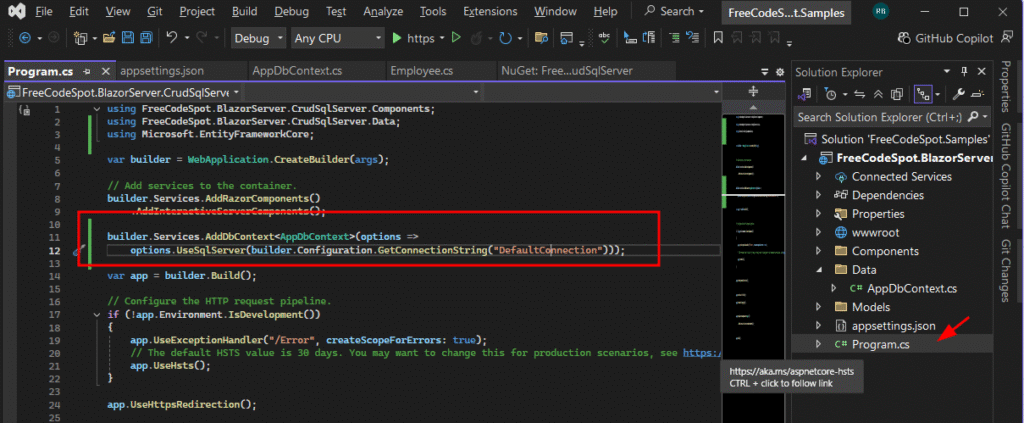Click the New Item toolbar icon
Image resolution: width=1024 pixels, height=423 pixels.
(80, 39)
